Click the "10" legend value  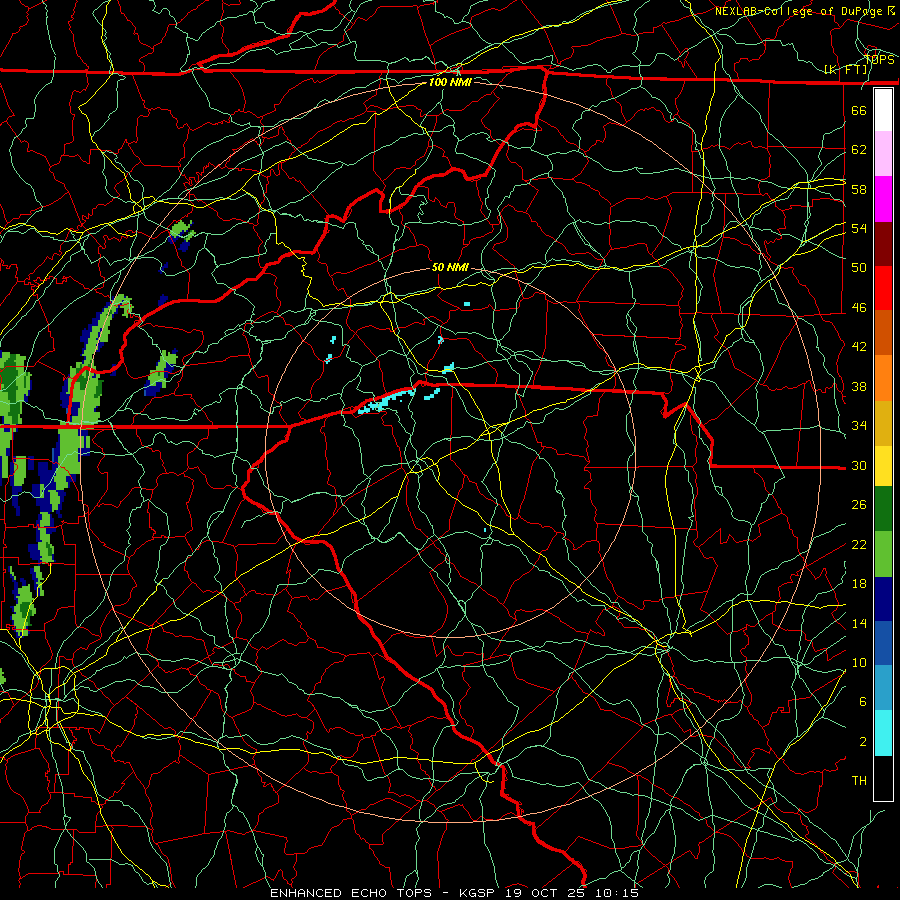pyautogui.click(x=859, y=662)
